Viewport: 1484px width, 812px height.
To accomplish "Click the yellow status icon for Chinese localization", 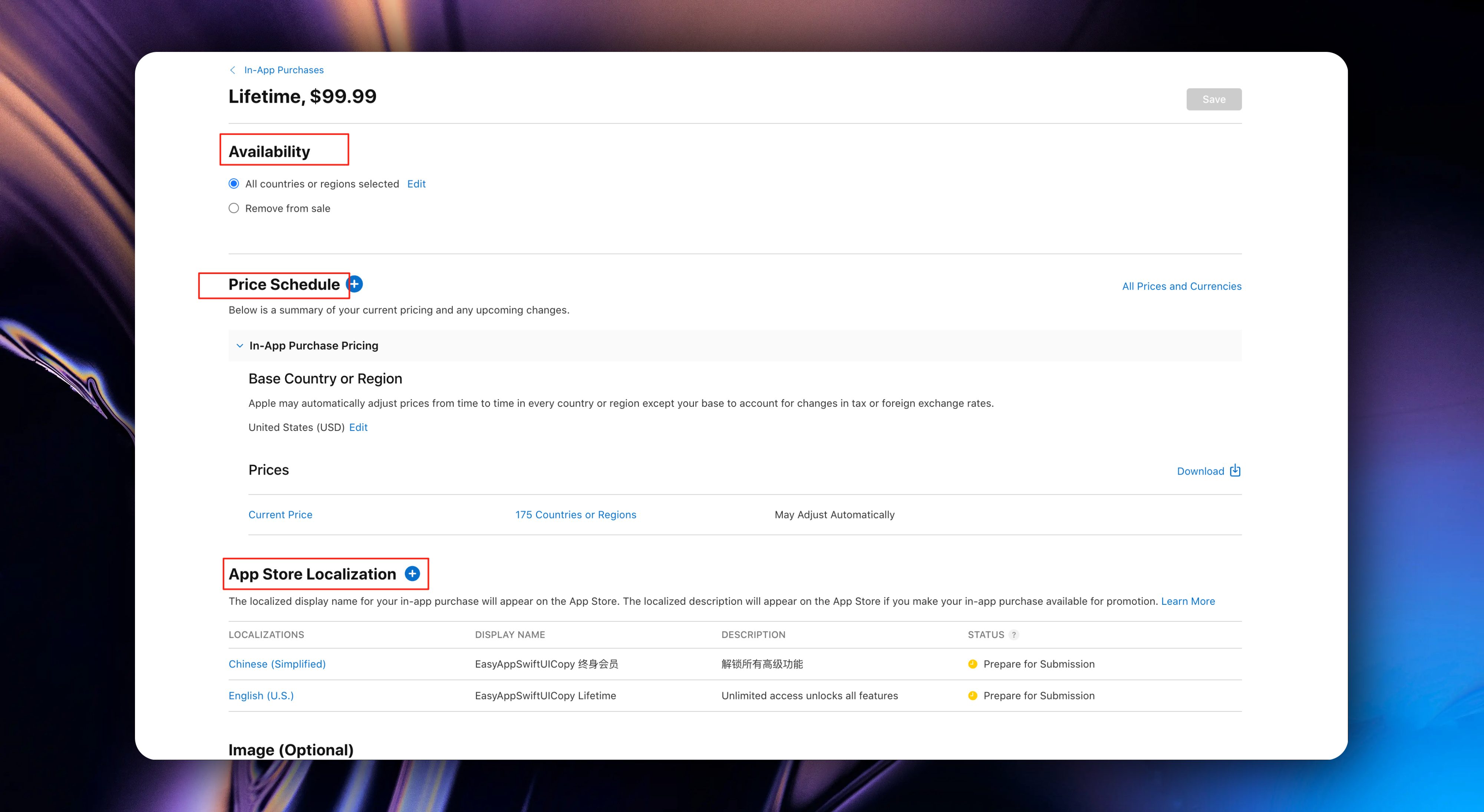I will tap(972, 664).
